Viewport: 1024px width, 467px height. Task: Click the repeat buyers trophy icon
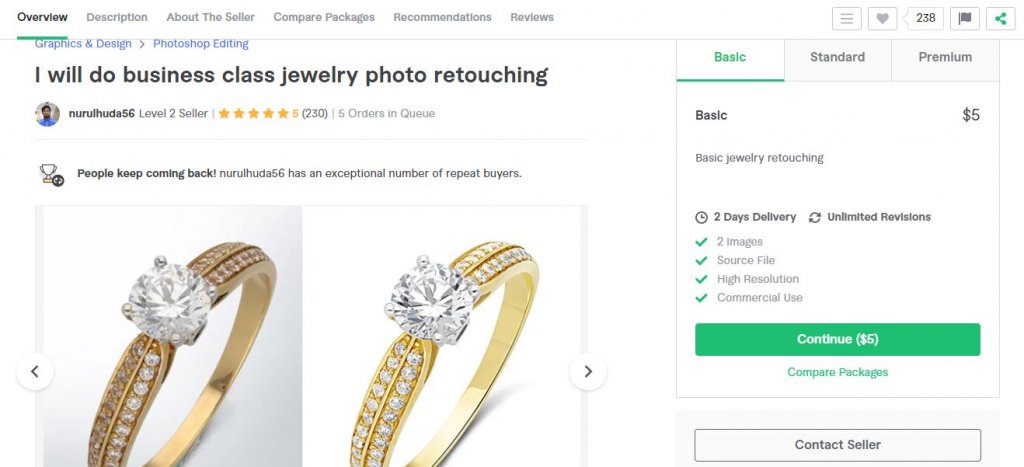(51, 174)
